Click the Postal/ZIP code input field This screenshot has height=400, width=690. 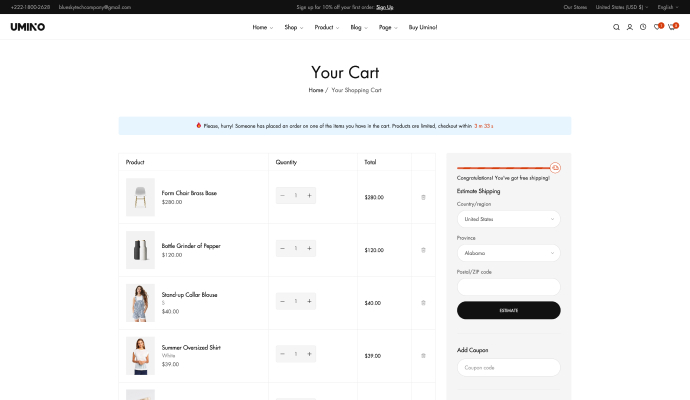tap(509, 287)
